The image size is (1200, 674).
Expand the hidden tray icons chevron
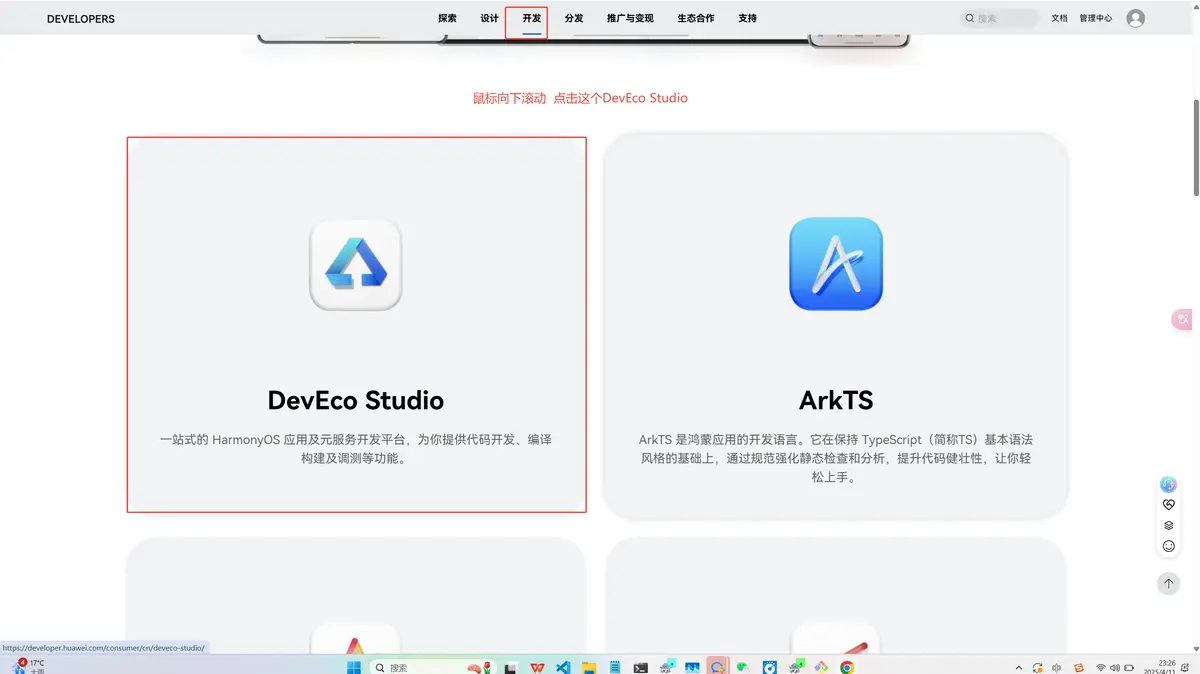1019,667
